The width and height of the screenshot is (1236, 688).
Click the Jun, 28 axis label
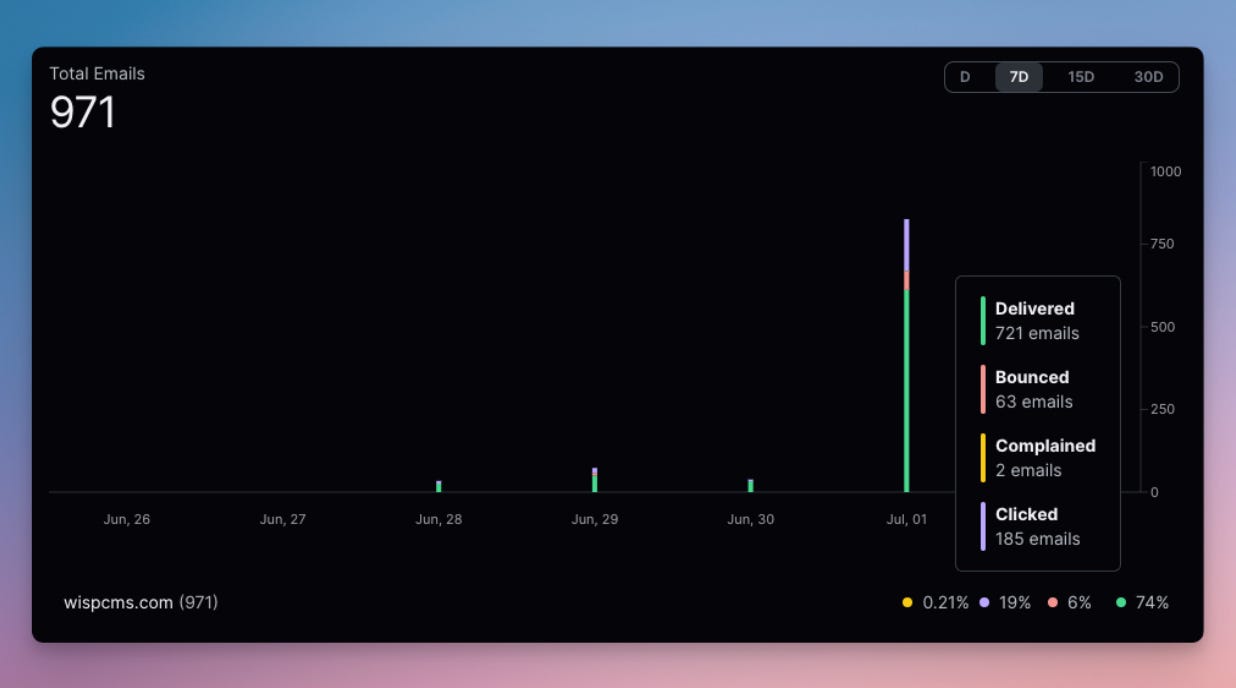[439, 519]
